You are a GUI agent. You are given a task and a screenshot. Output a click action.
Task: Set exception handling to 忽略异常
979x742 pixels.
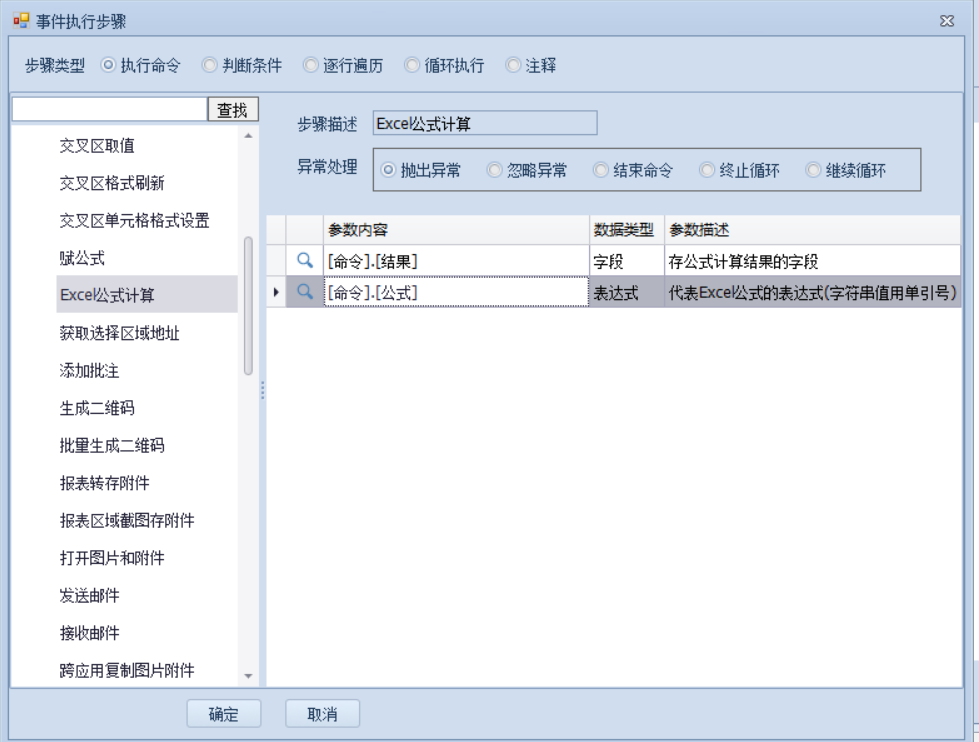point(495,171)
